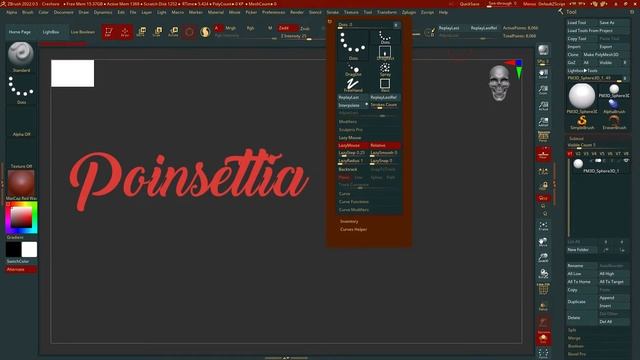Image resolution: width=640 pixels, height=360 pixels.
Task: Open the Document menu
Action: coord(64,12)
